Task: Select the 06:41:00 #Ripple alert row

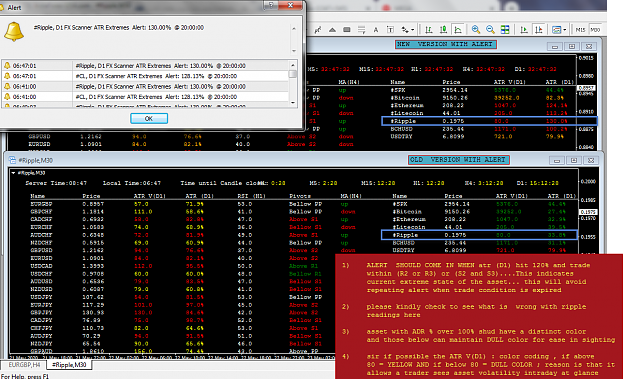Action: 145,86
